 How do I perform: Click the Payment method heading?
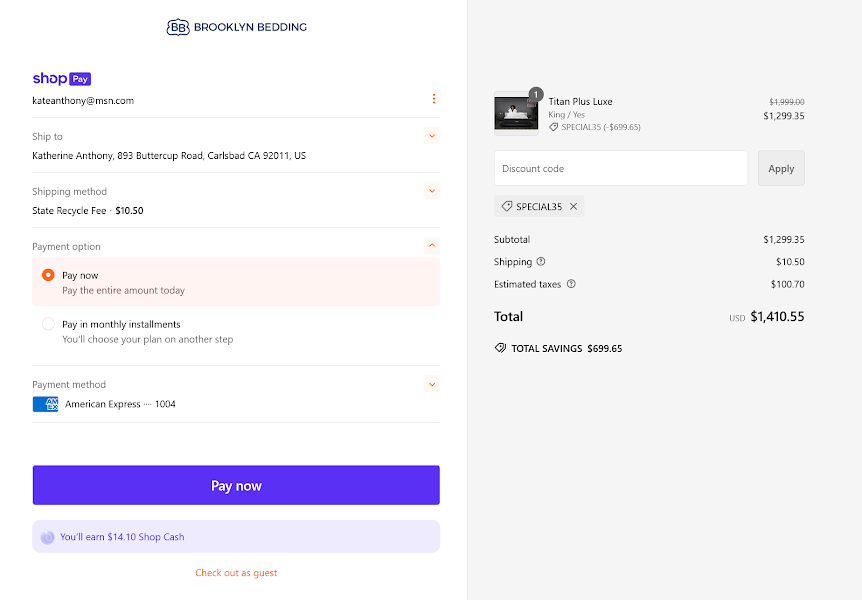coord(69,384)
